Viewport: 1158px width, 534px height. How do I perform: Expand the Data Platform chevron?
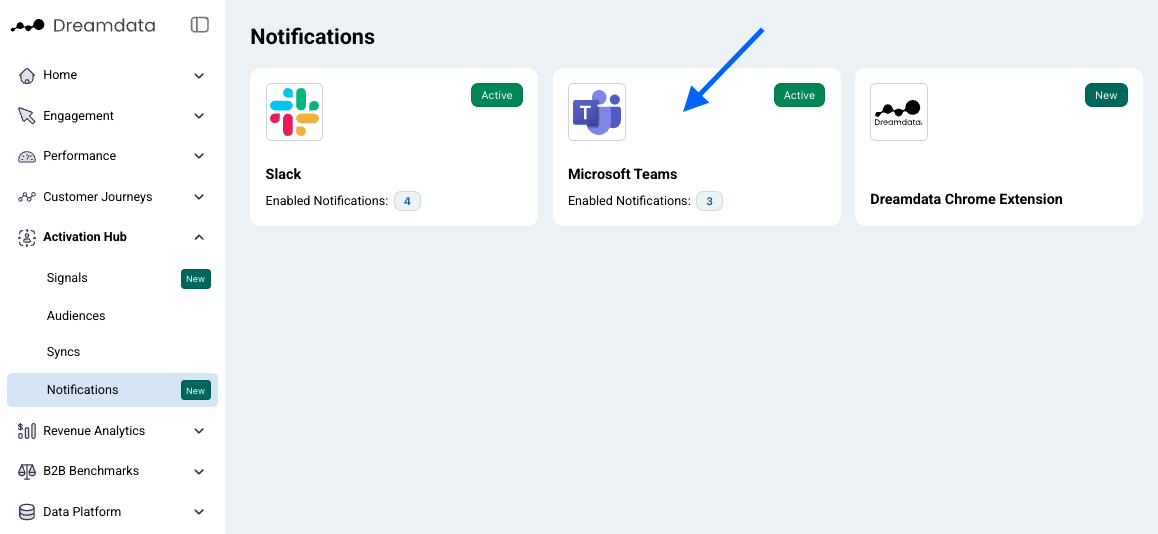pyautogui.click(x=199, y=512)
